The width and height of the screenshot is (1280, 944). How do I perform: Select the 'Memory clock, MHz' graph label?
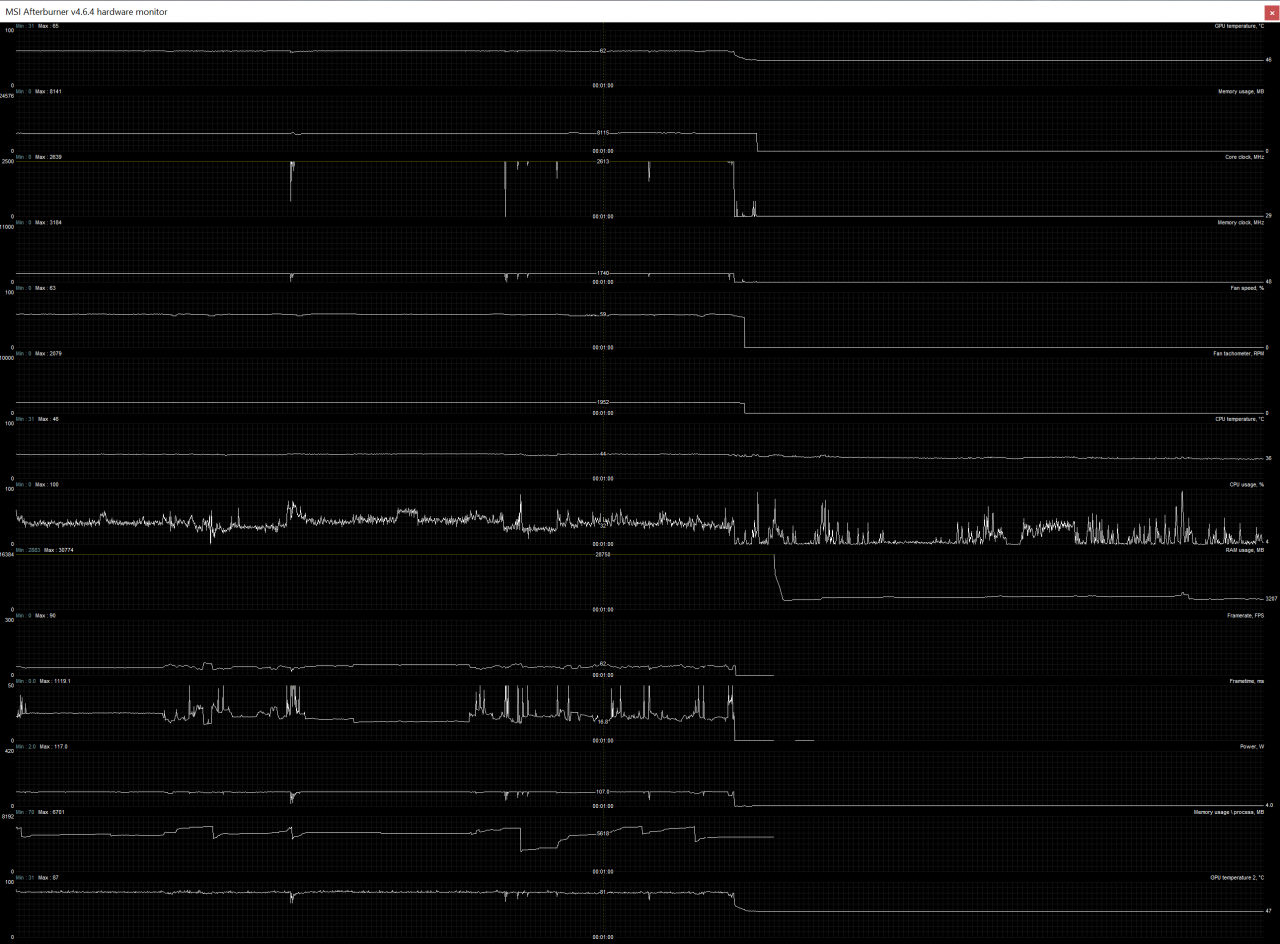click(1241, 222)
